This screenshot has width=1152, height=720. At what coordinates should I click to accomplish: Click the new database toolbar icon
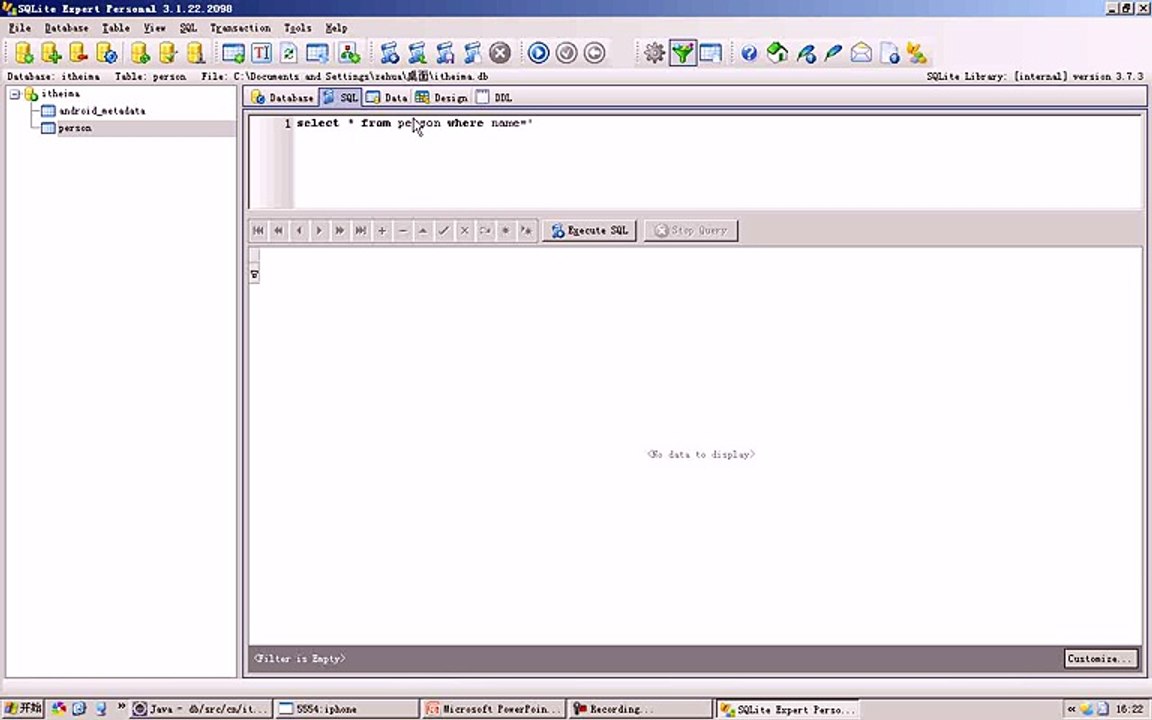tap(24, 53)
